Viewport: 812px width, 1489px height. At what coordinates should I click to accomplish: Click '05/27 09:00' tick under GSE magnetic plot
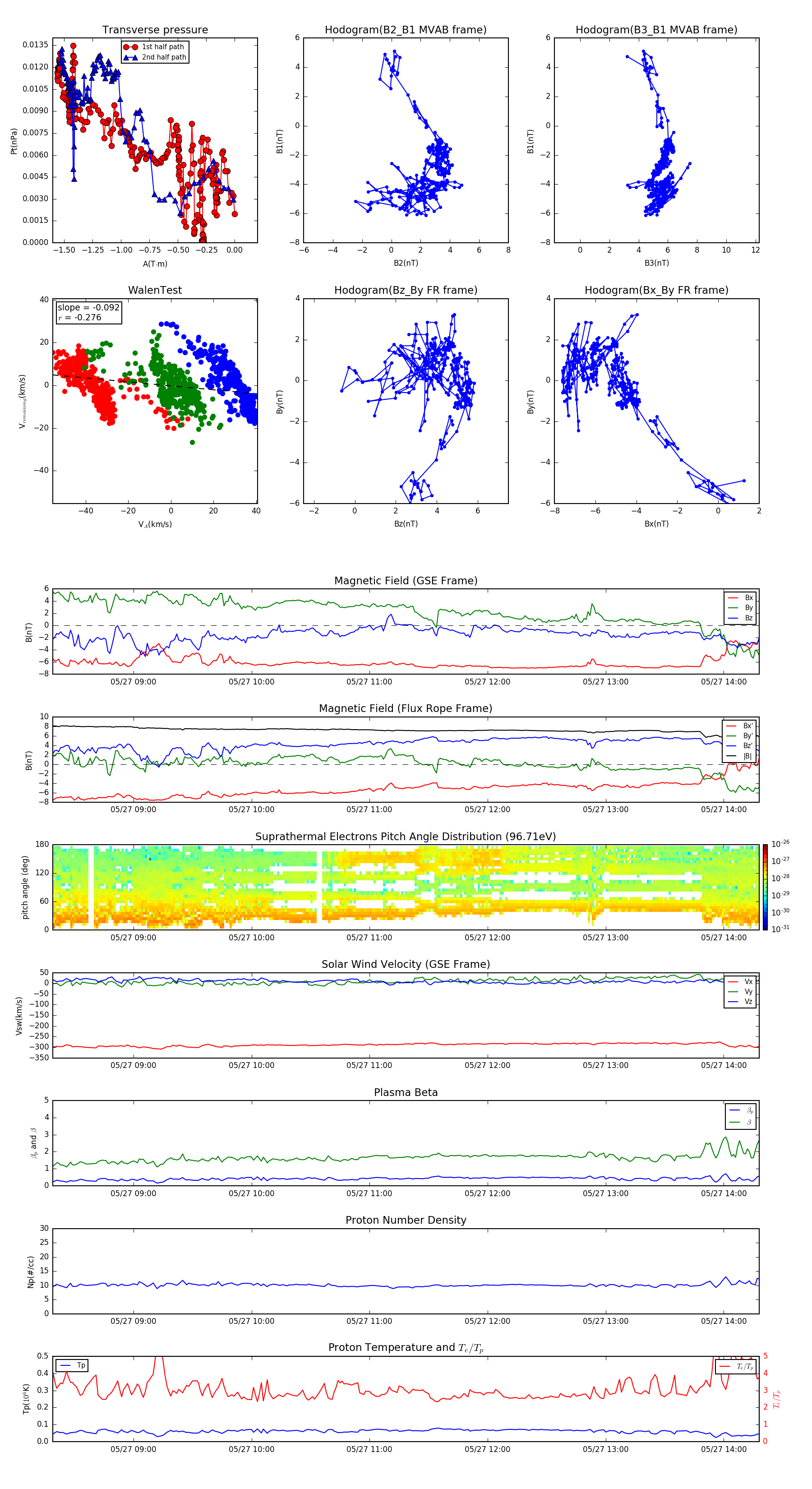133,682
